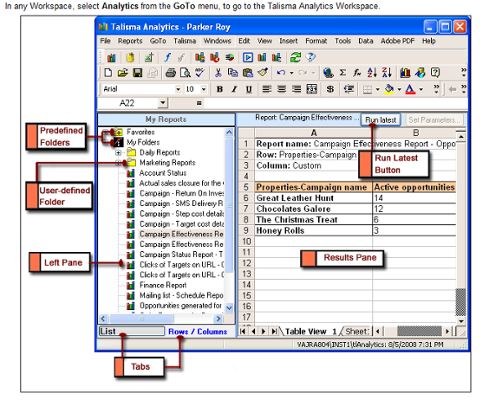Open the Font Color dropdown arrow
The image size is (489, 400).
point(421,89)
